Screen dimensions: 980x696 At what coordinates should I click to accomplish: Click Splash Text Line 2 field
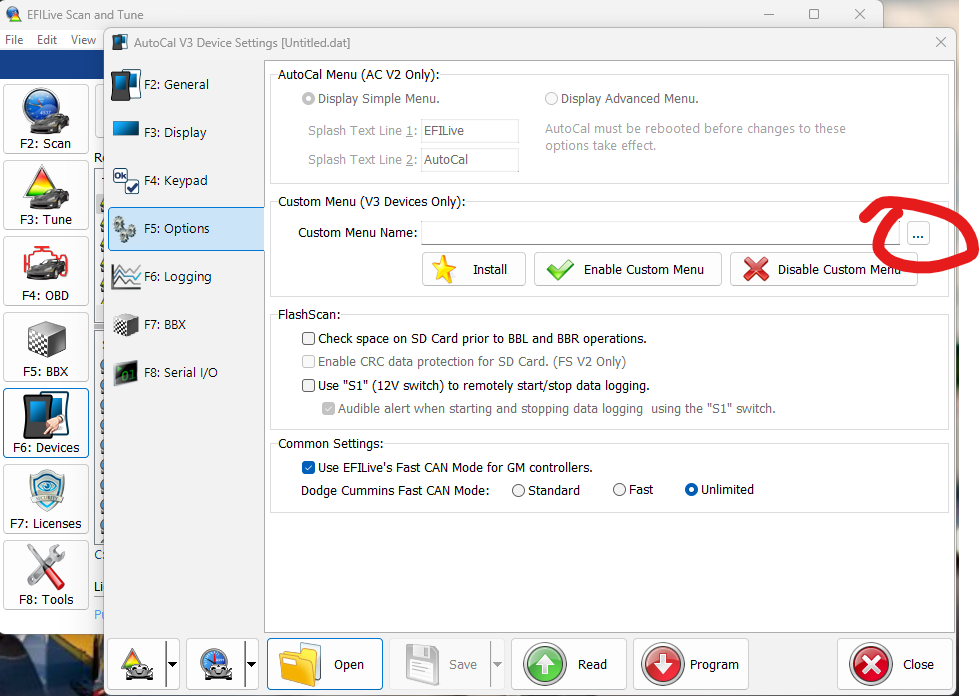point(469,160)
